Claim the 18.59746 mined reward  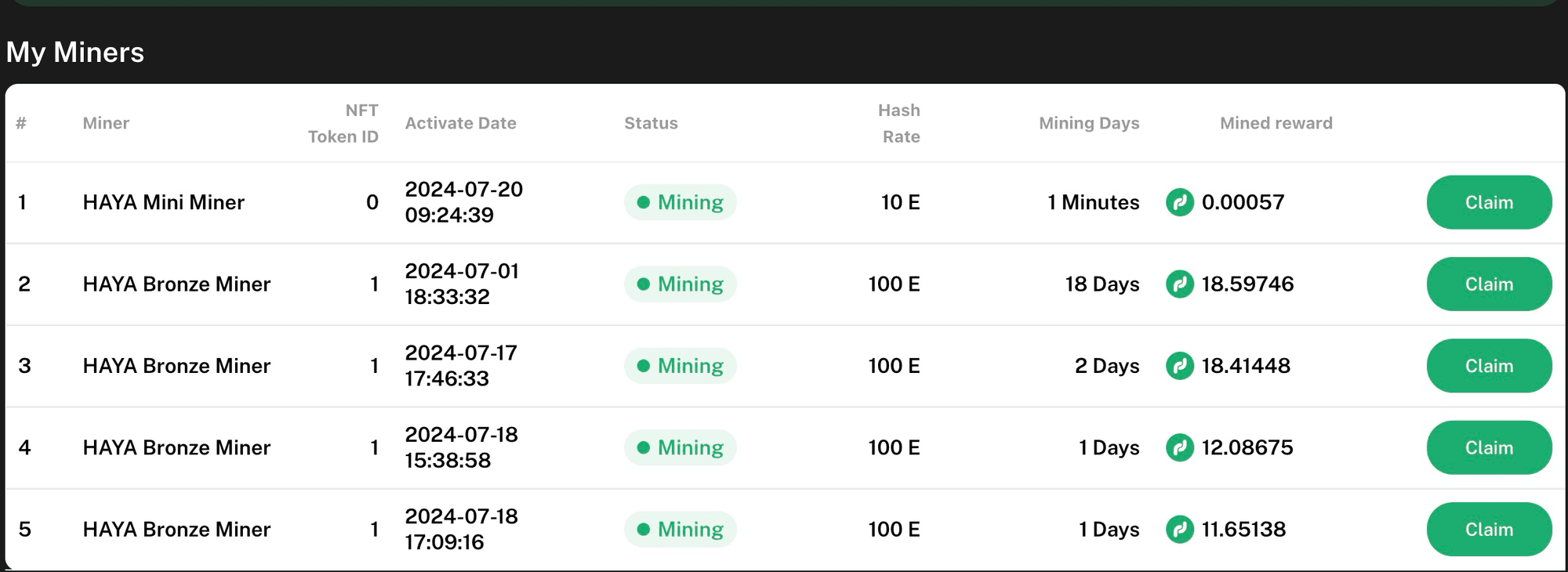(x=1489, y=284)
